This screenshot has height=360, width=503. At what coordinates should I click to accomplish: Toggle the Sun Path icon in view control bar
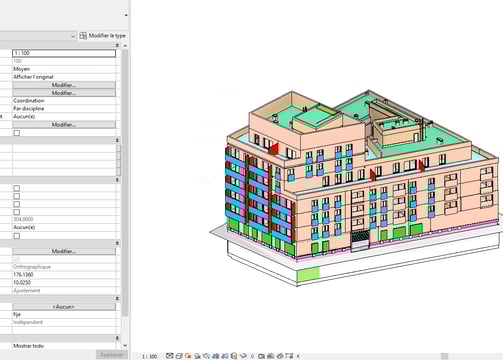coord(188,356)
